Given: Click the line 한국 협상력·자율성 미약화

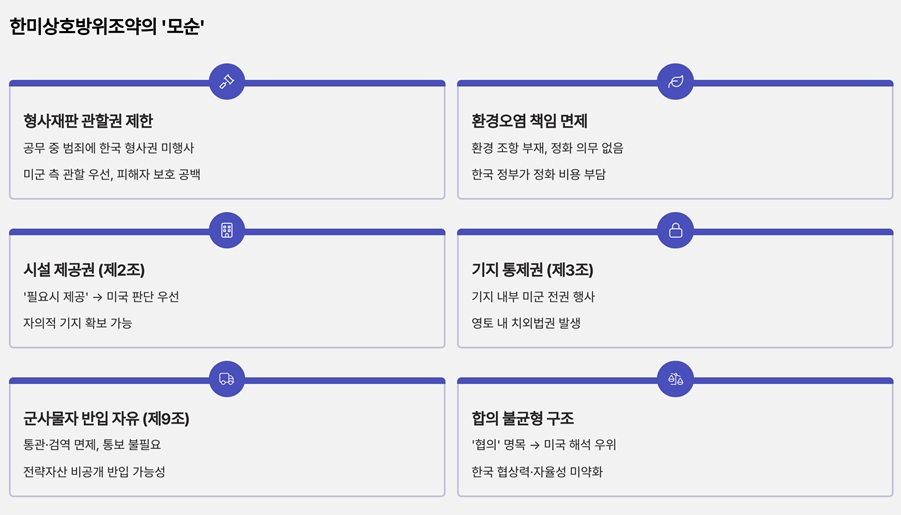Looking at the screenshot, I should 537,472.
